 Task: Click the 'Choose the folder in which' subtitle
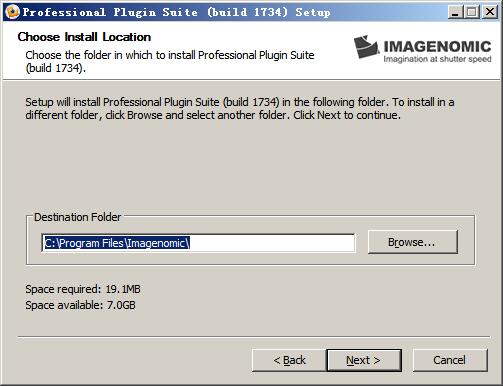click(x=170, y=61)
